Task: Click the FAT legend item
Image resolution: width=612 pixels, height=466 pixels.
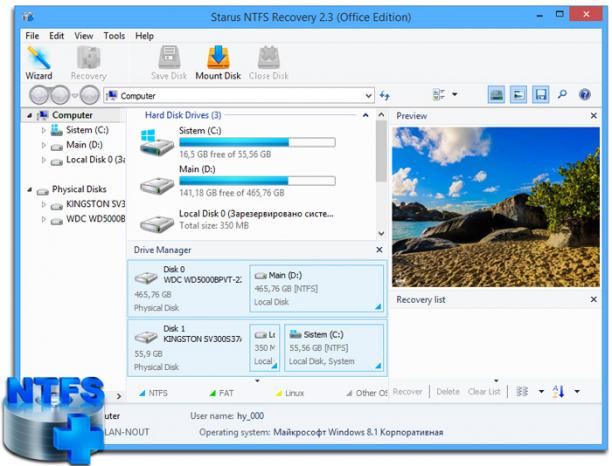Action: pos(222,393)
